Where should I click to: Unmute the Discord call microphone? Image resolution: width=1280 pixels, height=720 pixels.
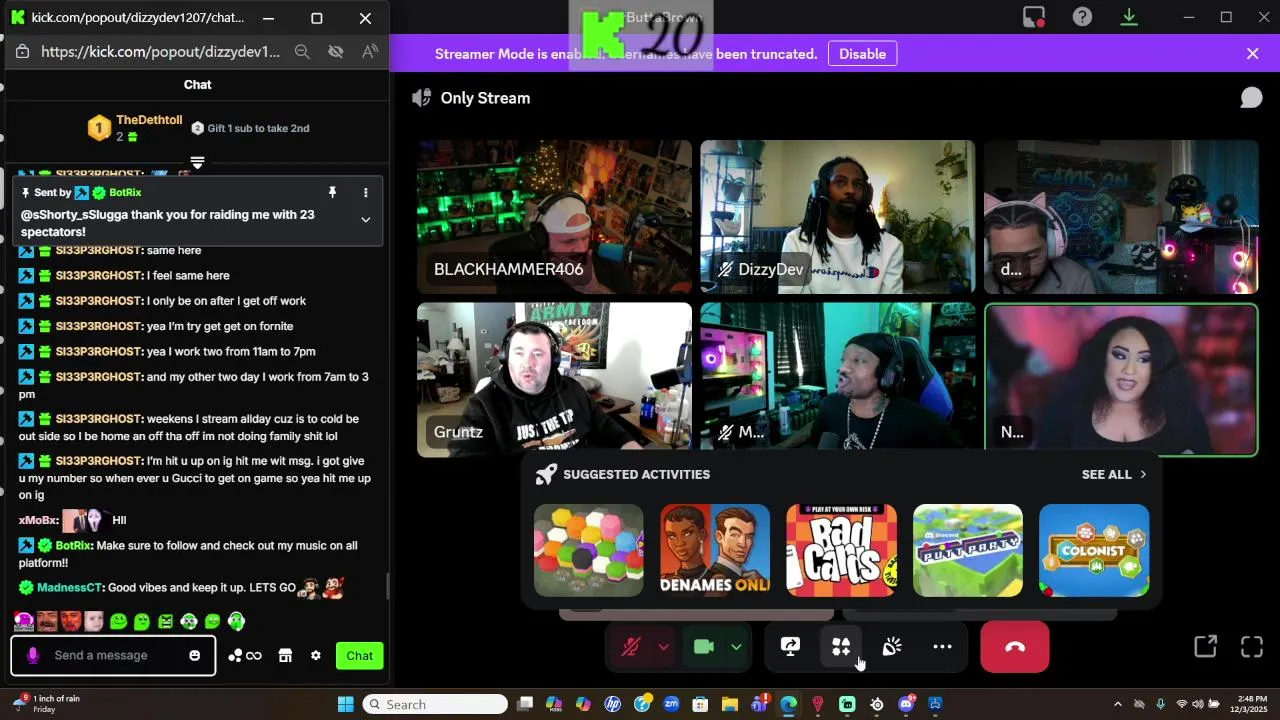pyautogui.click(x=630, y=647)
